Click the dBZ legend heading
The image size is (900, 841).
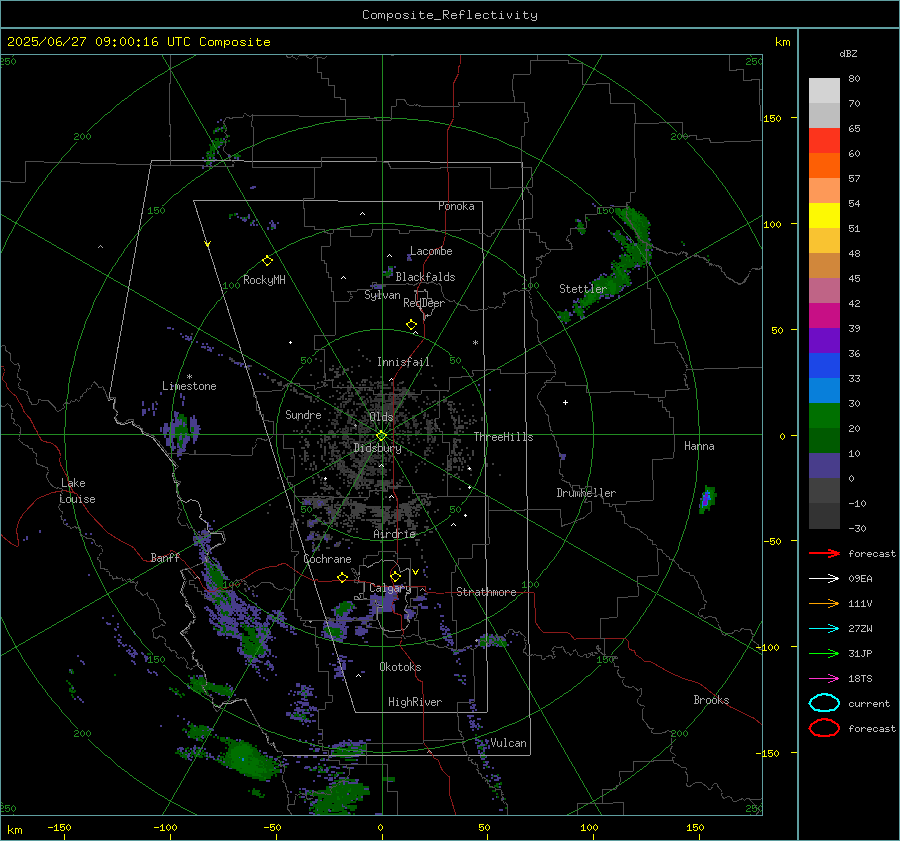point(848,53)
